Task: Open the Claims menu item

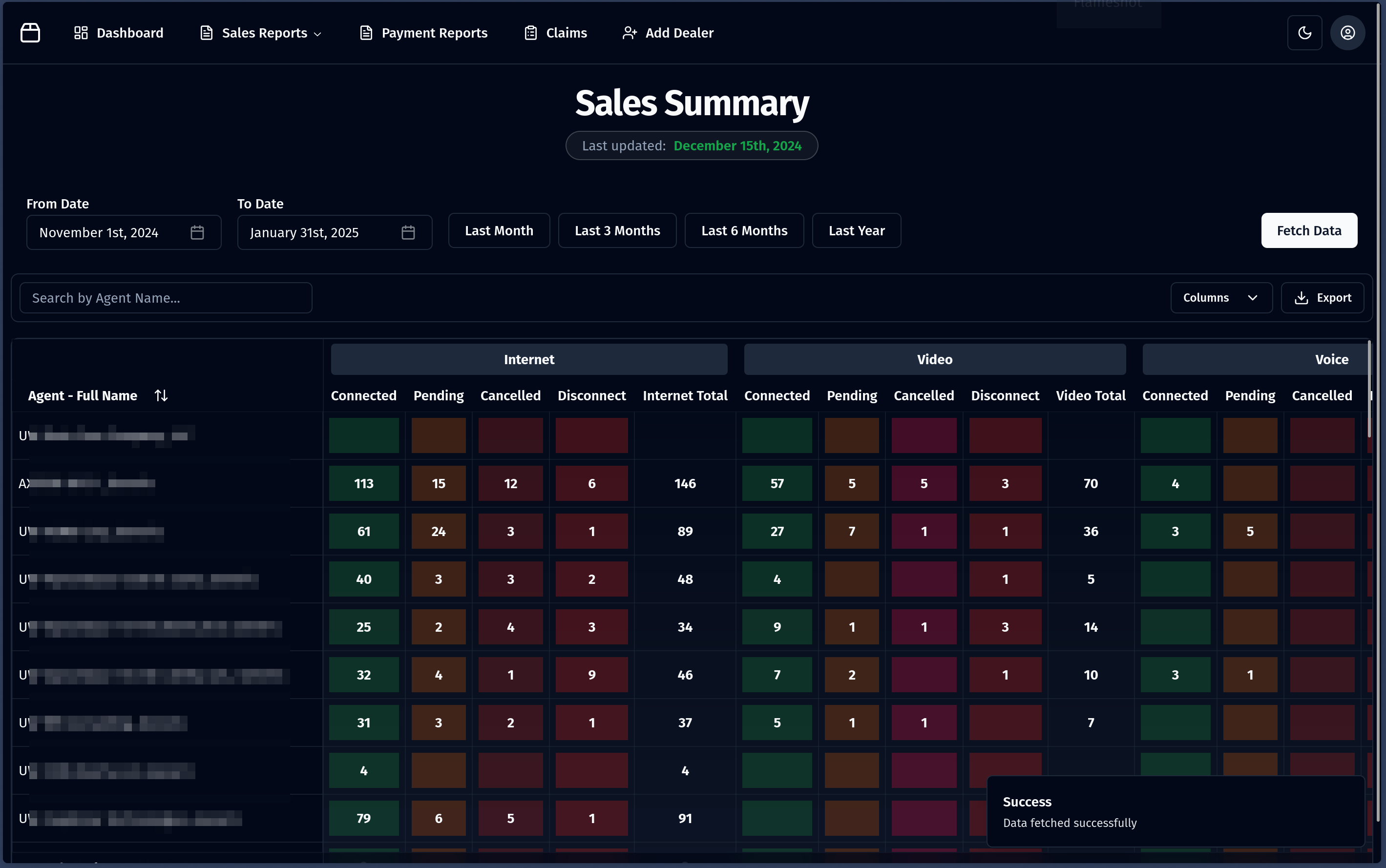Action: click(x=555, y=32)
